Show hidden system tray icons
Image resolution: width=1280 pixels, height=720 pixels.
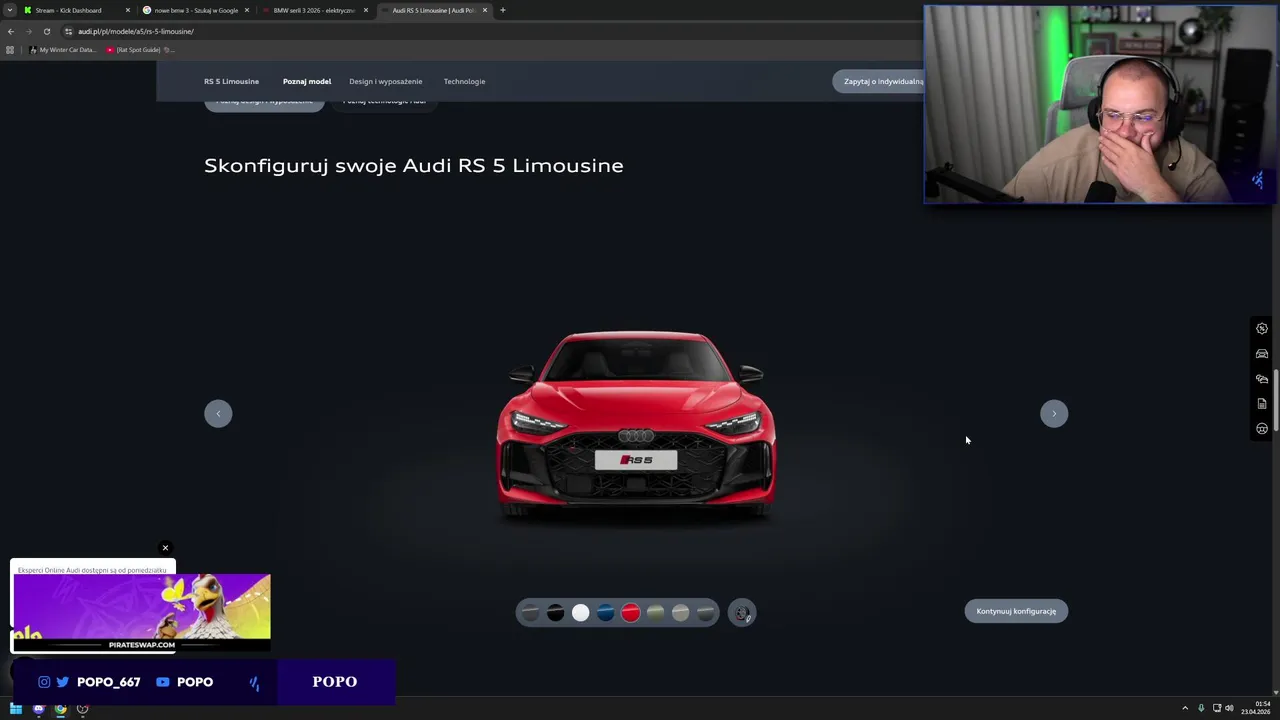pos(1185,709)
